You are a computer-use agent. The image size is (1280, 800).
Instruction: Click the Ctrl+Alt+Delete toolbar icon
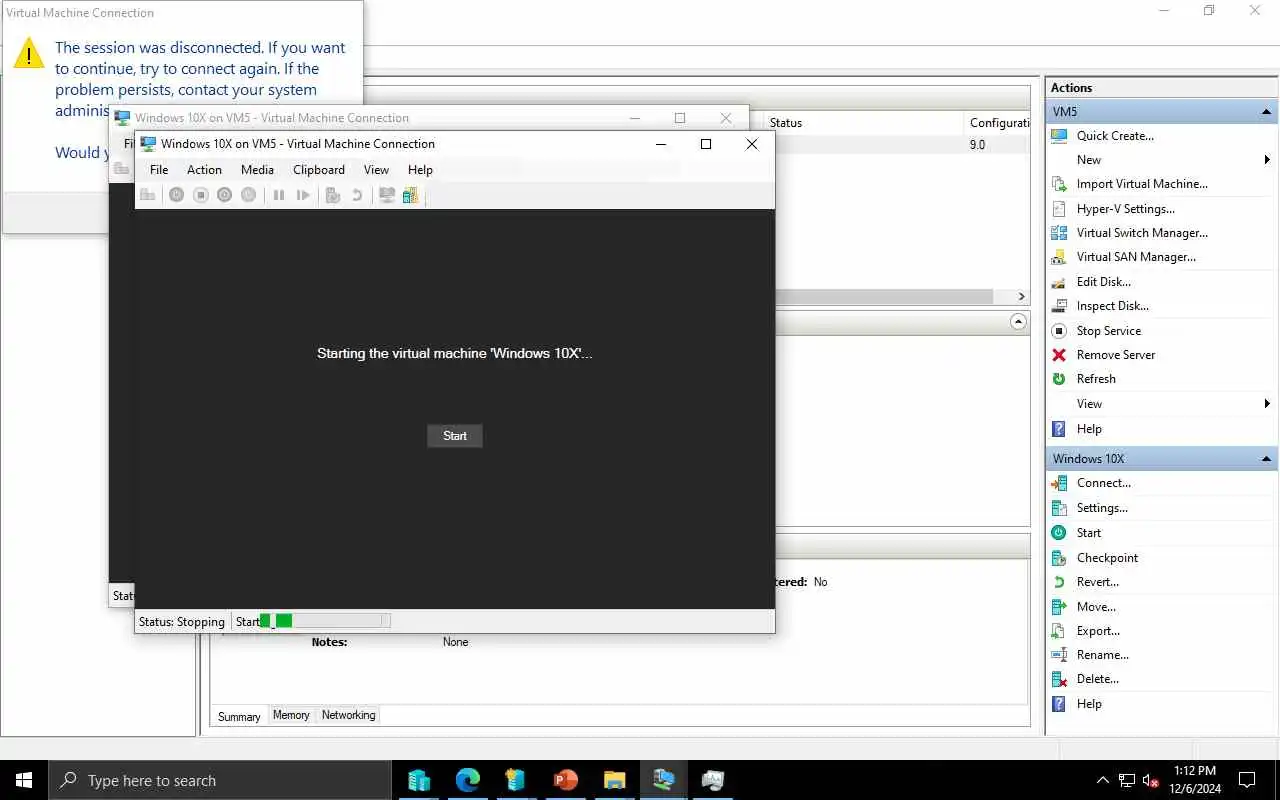pyautogui.click(x=147, y=195)
